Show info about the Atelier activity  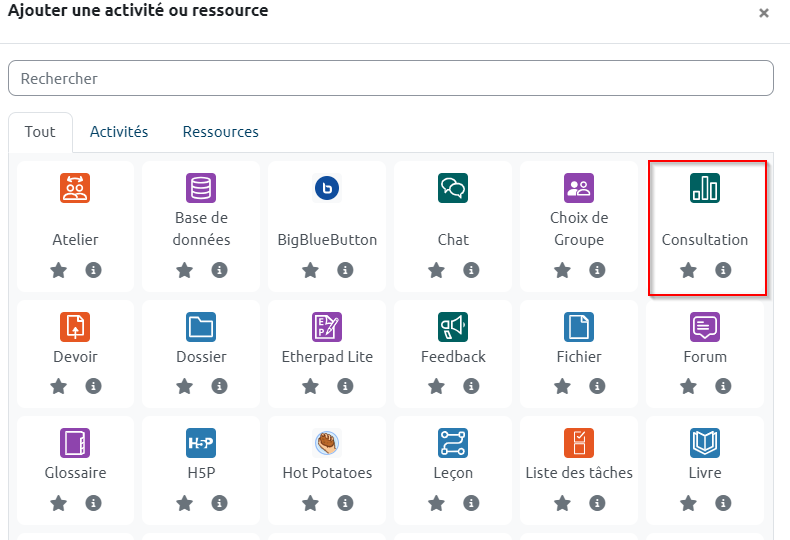(x=93, y=270)
